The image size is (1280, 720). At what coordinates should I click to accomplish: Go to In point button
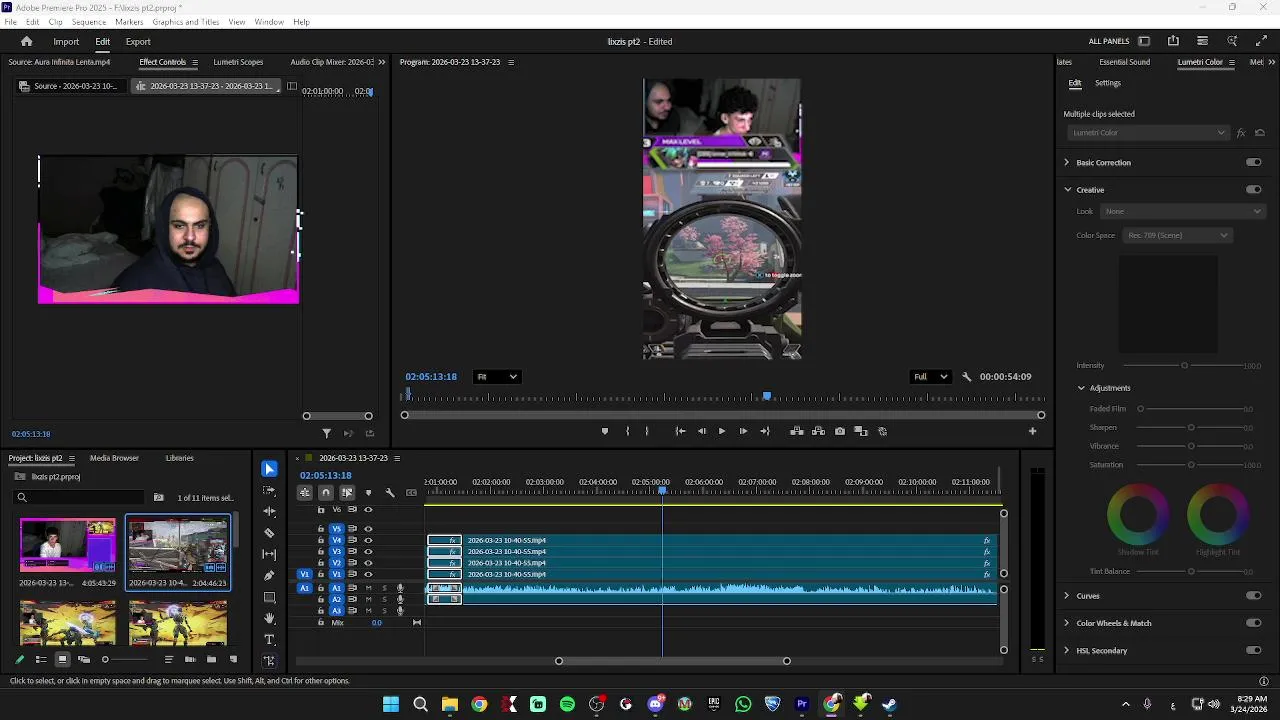[x=680, y=431]
